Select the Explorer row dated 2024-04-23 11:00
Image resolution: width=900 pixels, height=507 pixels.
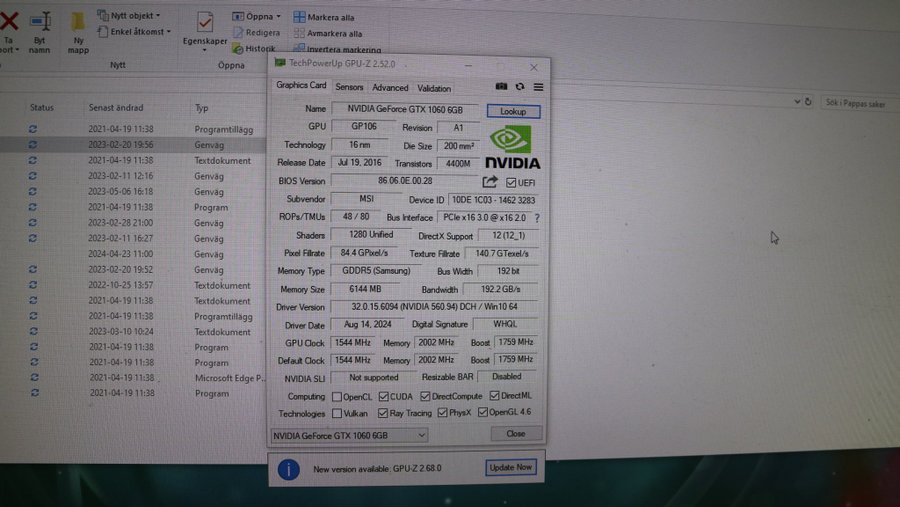[x=133, y=254]
